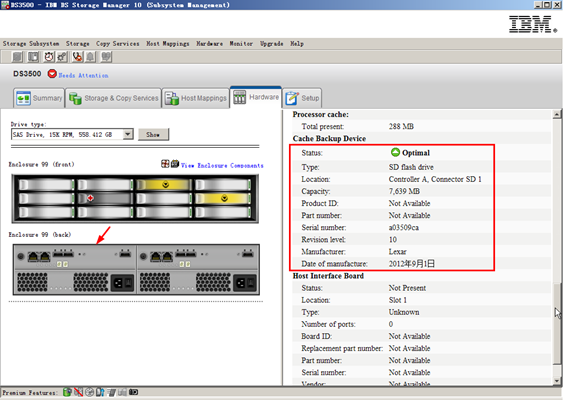Click the grey folded Premium Features icon
Viewport: 567px width, 402px height.
pos(123,392)
